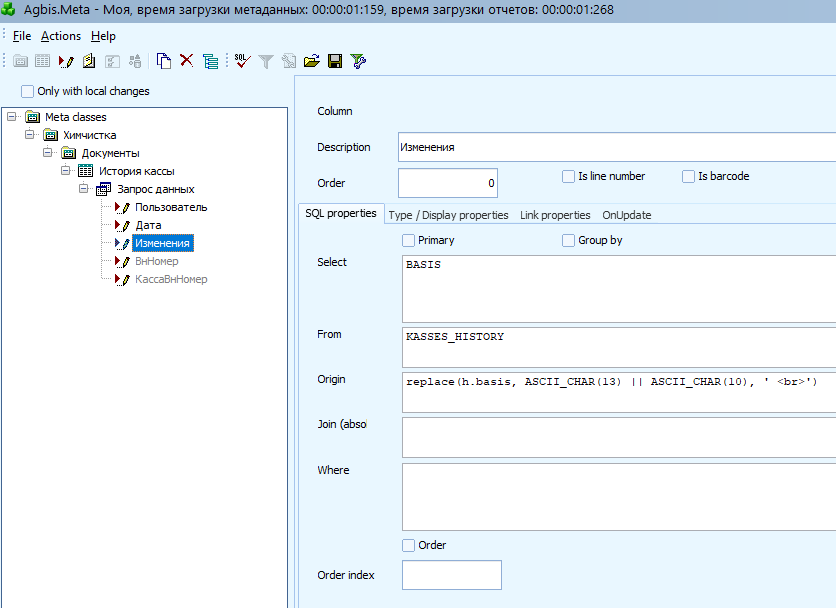The image size is (836, 608).
Task: Click the Origin field with replace expression
Action: (619, 393)
